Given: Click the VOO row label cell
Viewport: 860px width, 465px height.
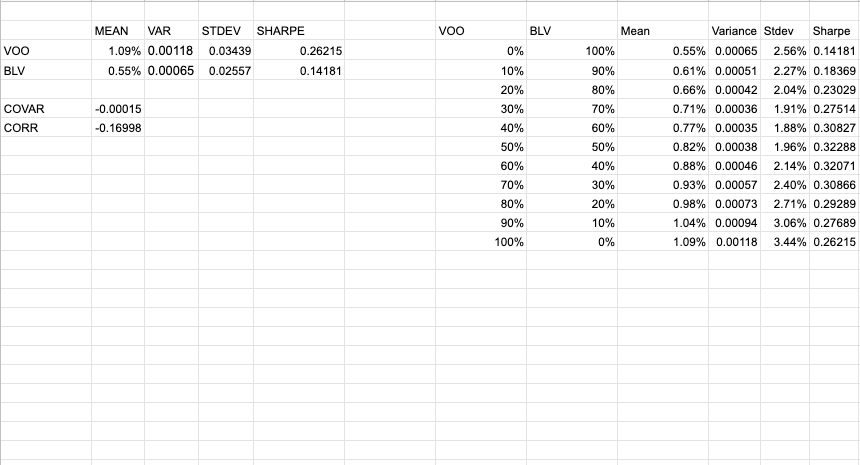Looking at the screenshot, I should [18, 51].
